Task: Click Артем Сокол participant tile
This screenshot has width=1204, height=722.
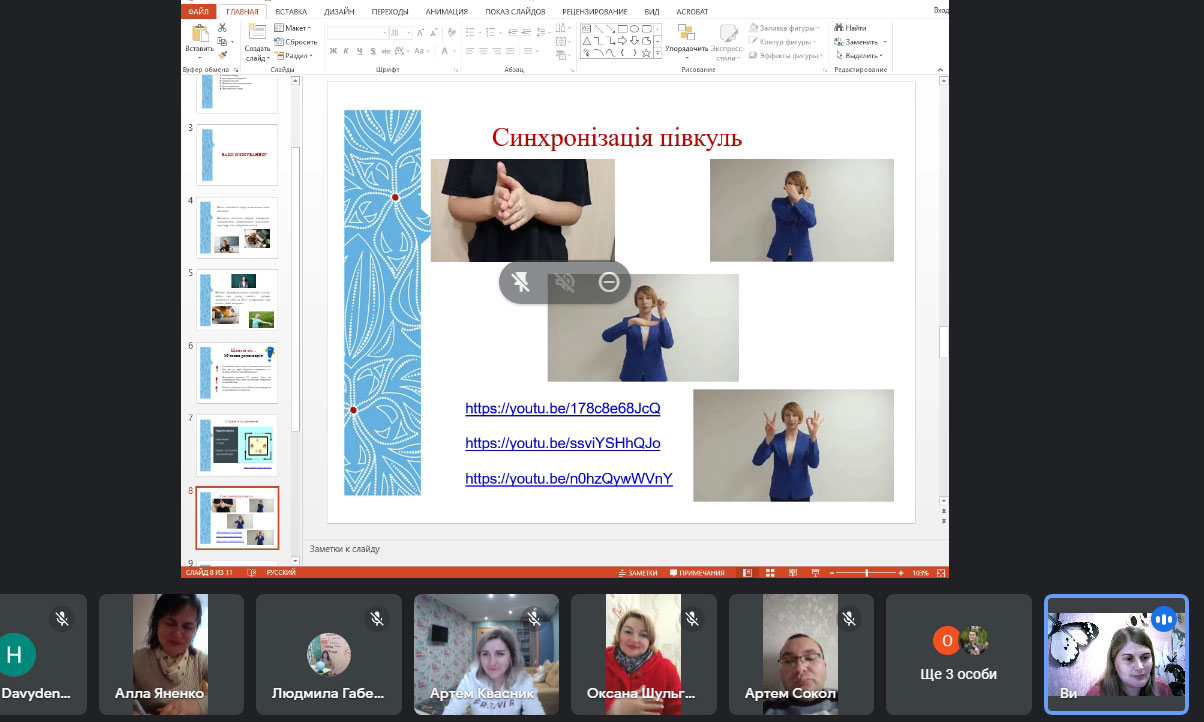Action: pos(802,654)
